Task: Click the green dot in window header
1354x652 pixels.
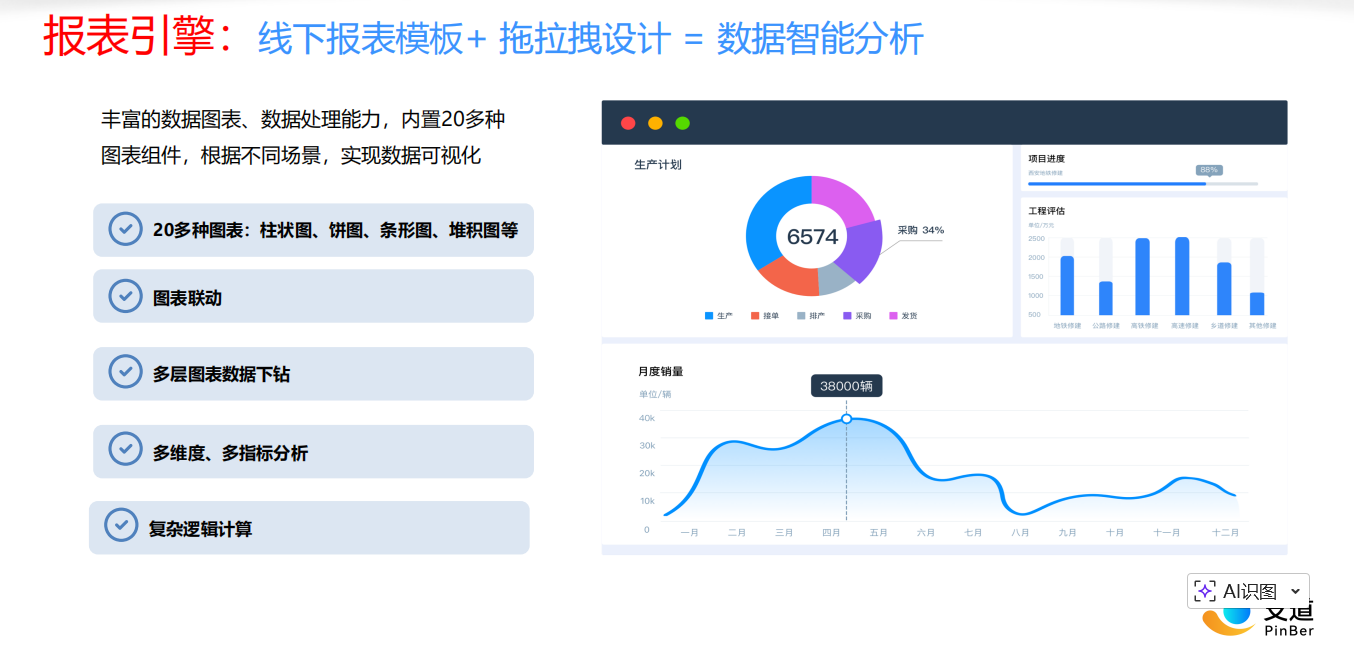Action: pyautogui.click(x=682, y=123)
